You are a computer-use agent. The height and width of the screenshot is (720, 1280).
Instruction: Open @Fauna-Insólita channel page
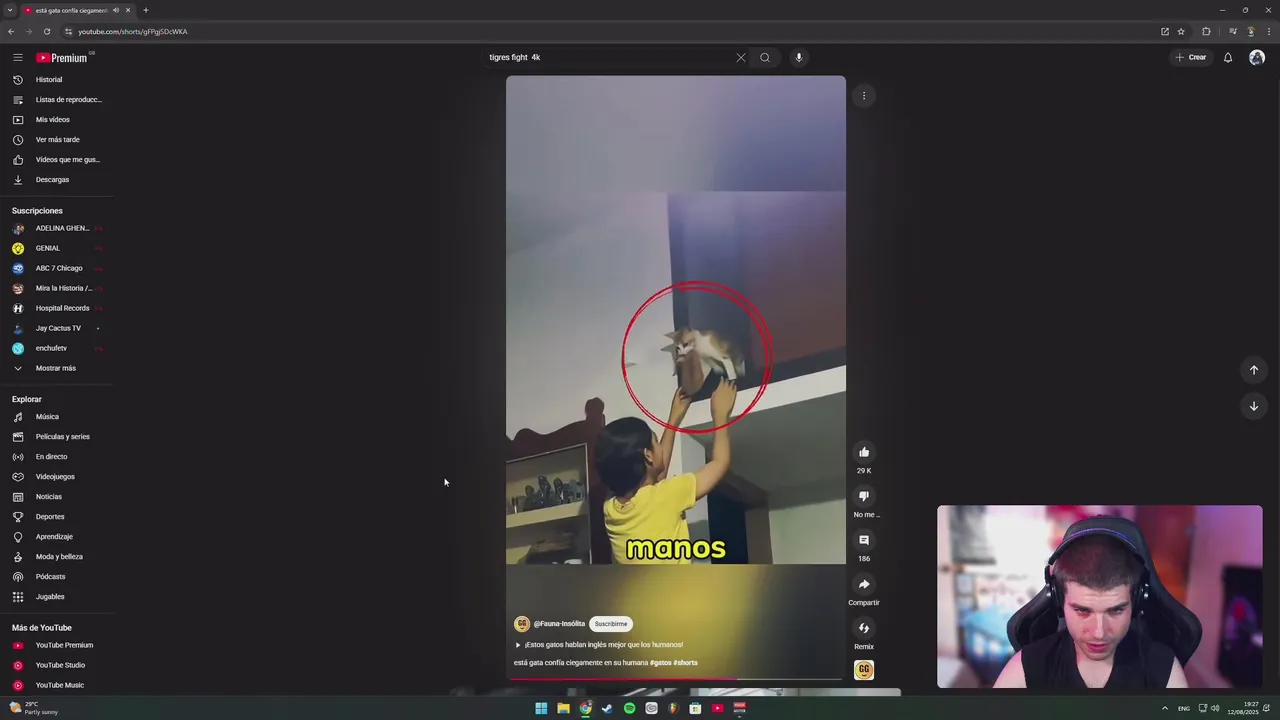(559, 624)
